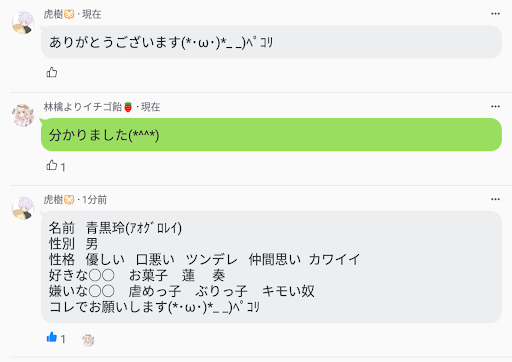View small avatar of who liked
The height and width of the screenshot is (362, 512).
[88, 340]
